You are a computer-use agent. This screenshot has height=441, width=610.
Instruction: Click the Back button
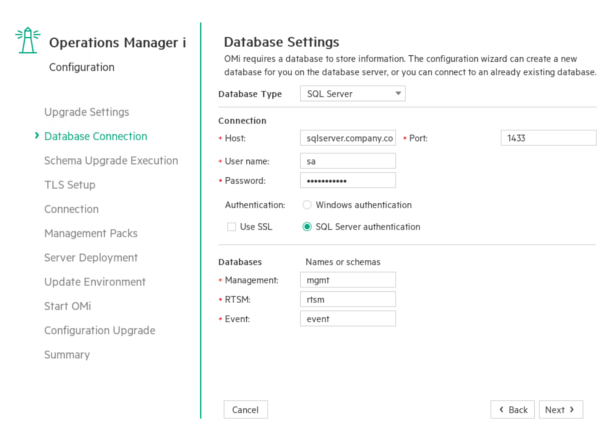pyautogui.click(x=512, y=410)
